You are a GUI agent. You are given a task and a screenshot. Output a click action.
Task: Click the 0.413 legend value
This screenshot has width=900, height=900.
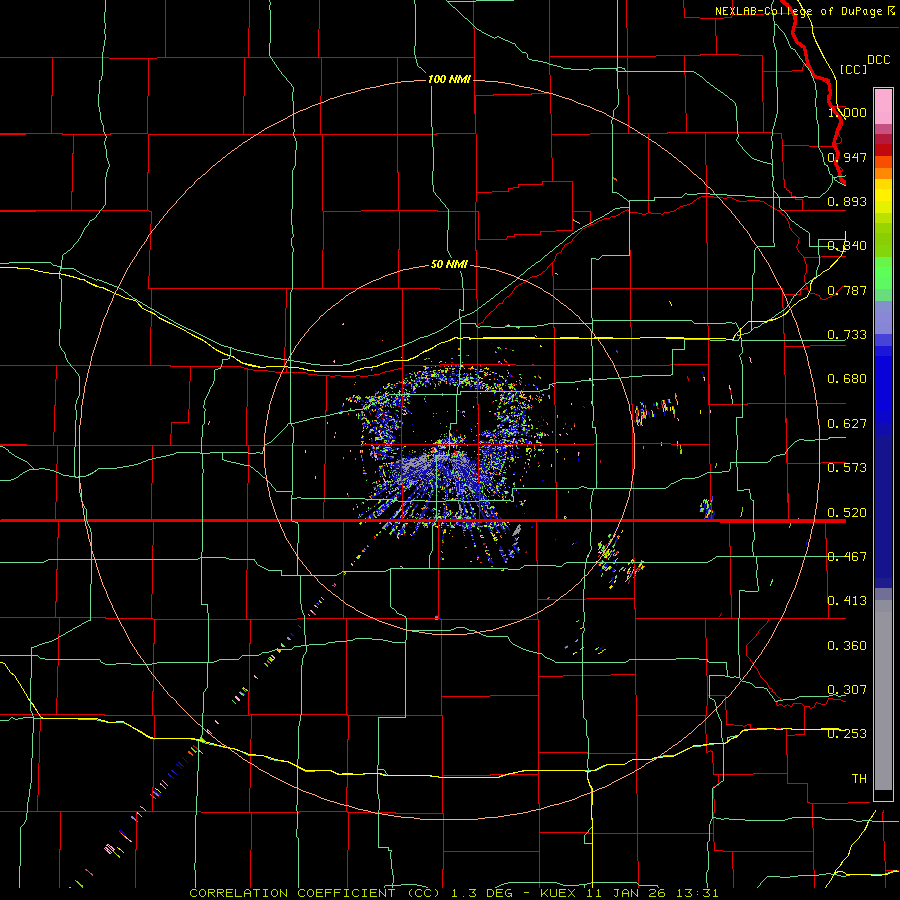847,601
